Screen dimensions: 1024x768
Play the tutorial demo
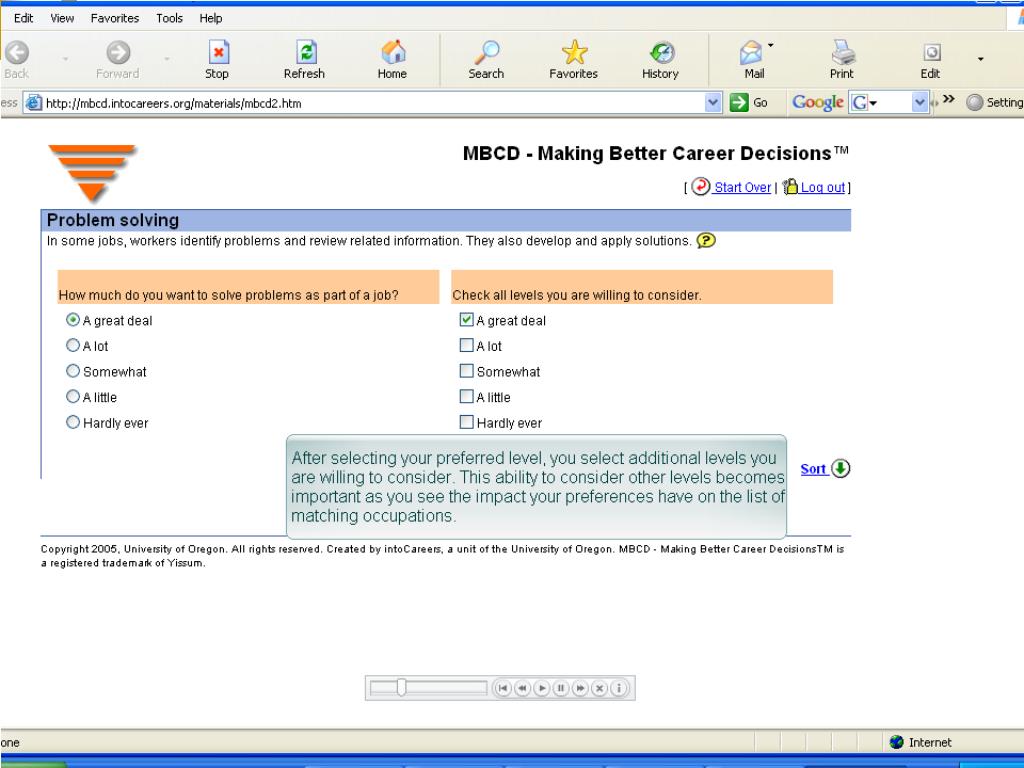(541, 688)
